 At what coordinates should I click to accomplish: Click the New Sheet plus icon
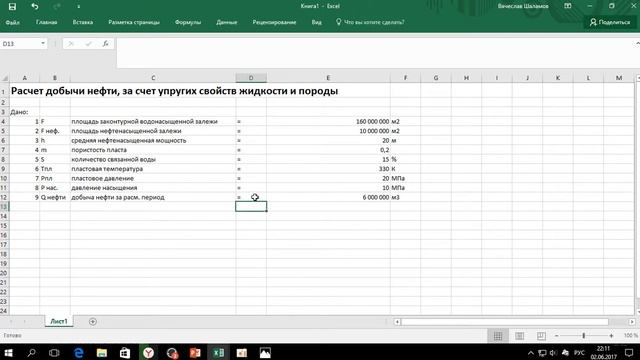(93, 322)
